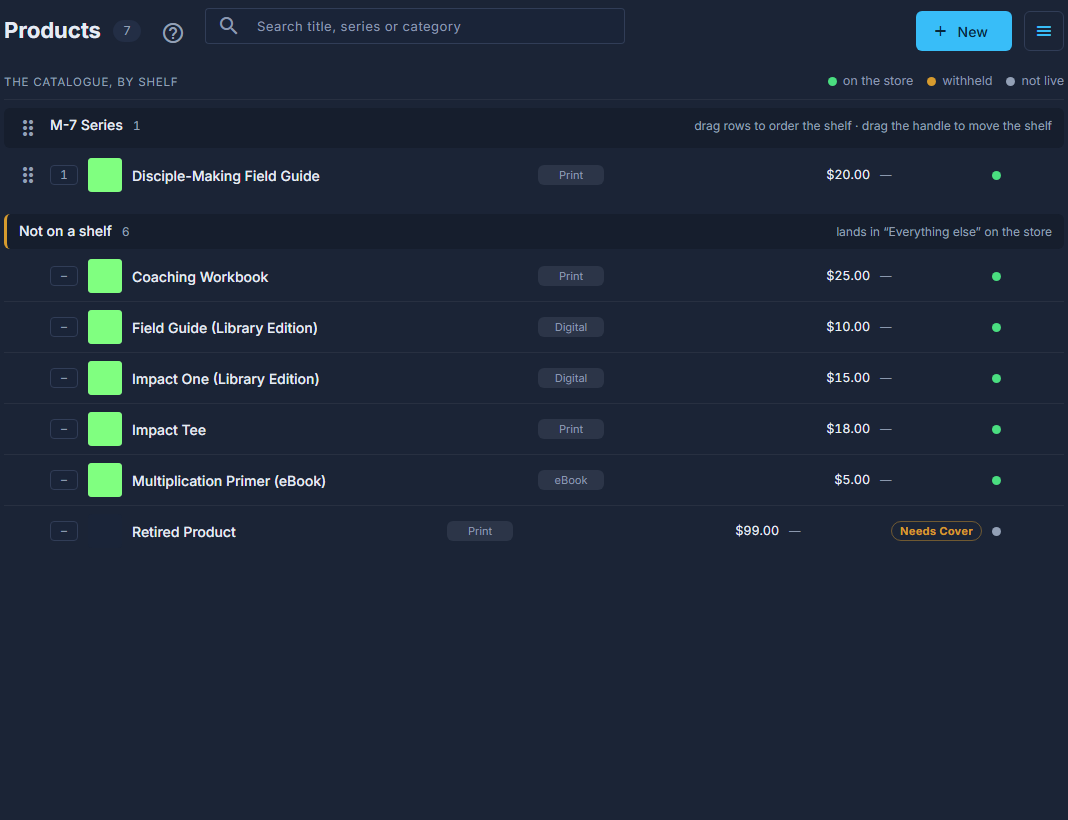Viewport: 1068px width, 820px height.
Task: Click the Print tag on Coaching Workbook
Action: pos(571,276)
